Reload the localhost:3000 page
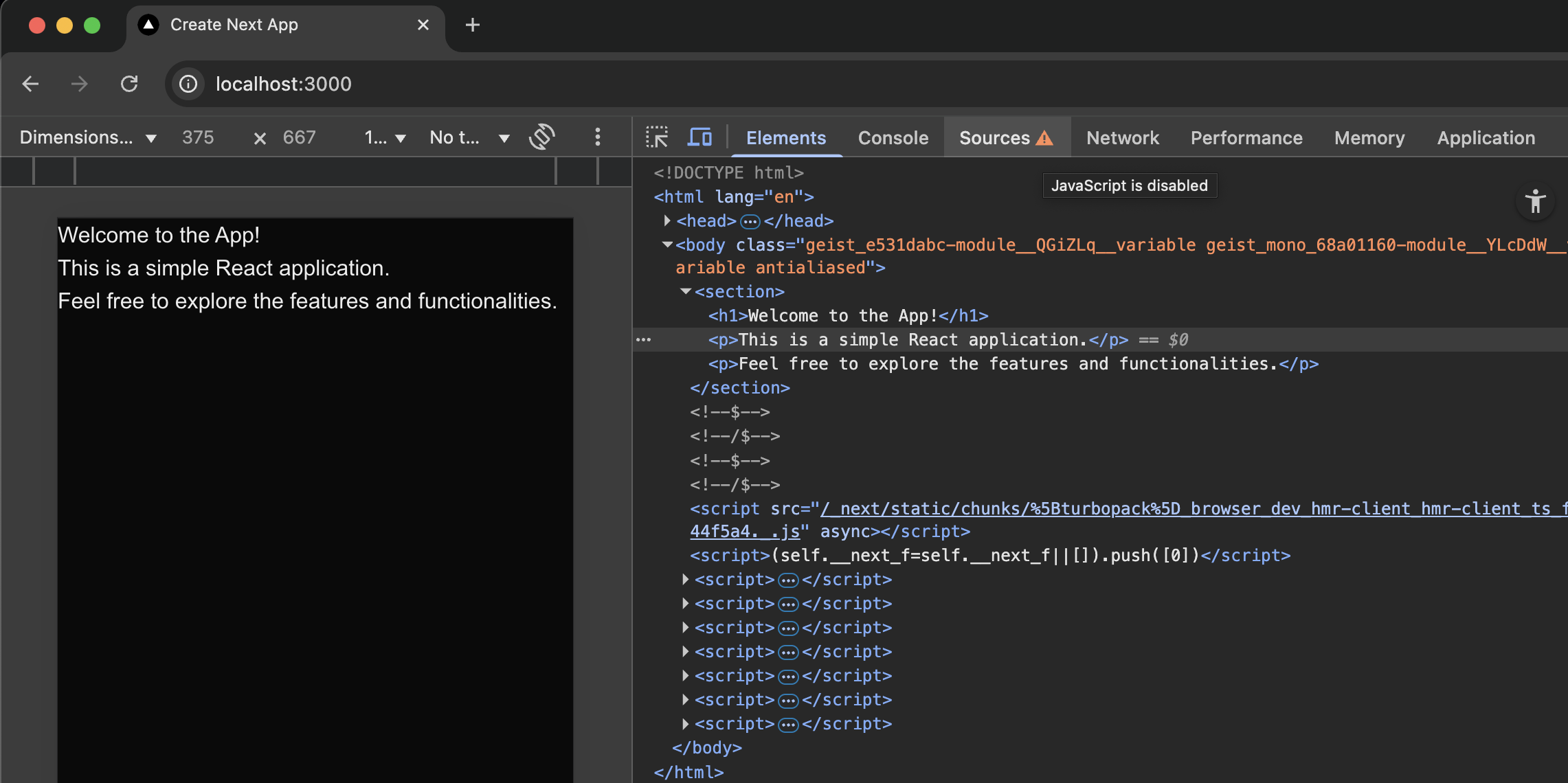The height and width of the screenshot is (783, 1568). point(129,84)
